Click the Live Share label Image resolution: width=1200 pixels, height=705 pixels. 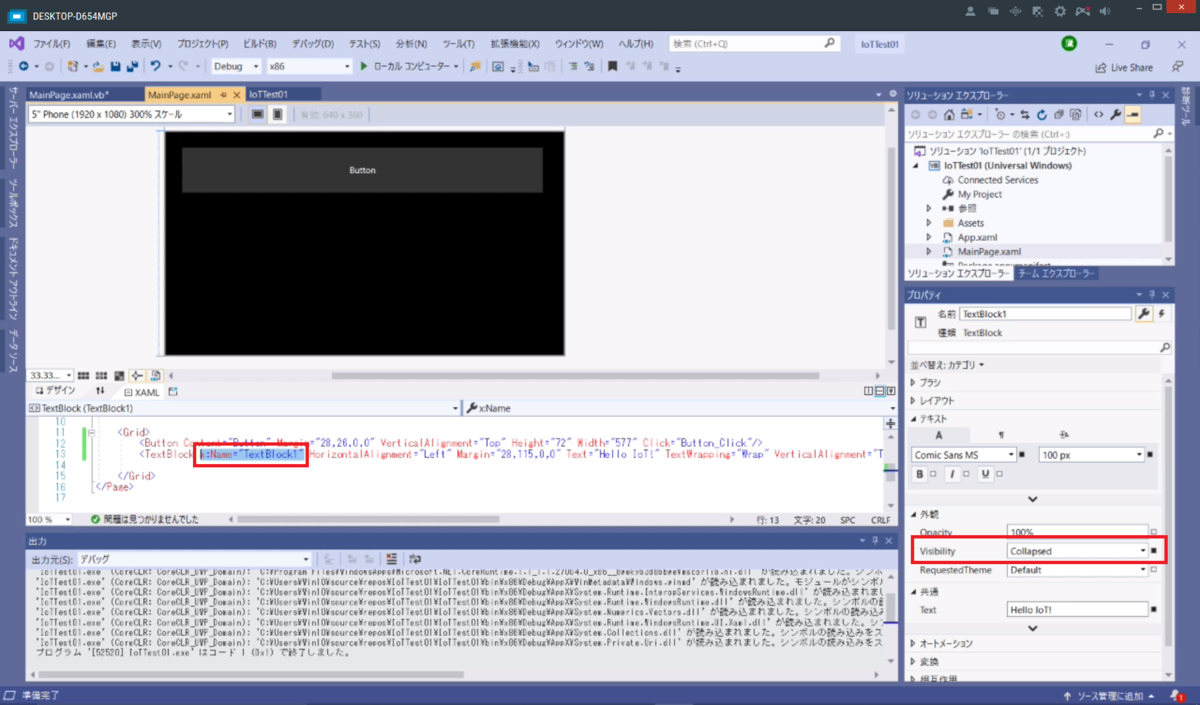click(x=1132, y=67)
